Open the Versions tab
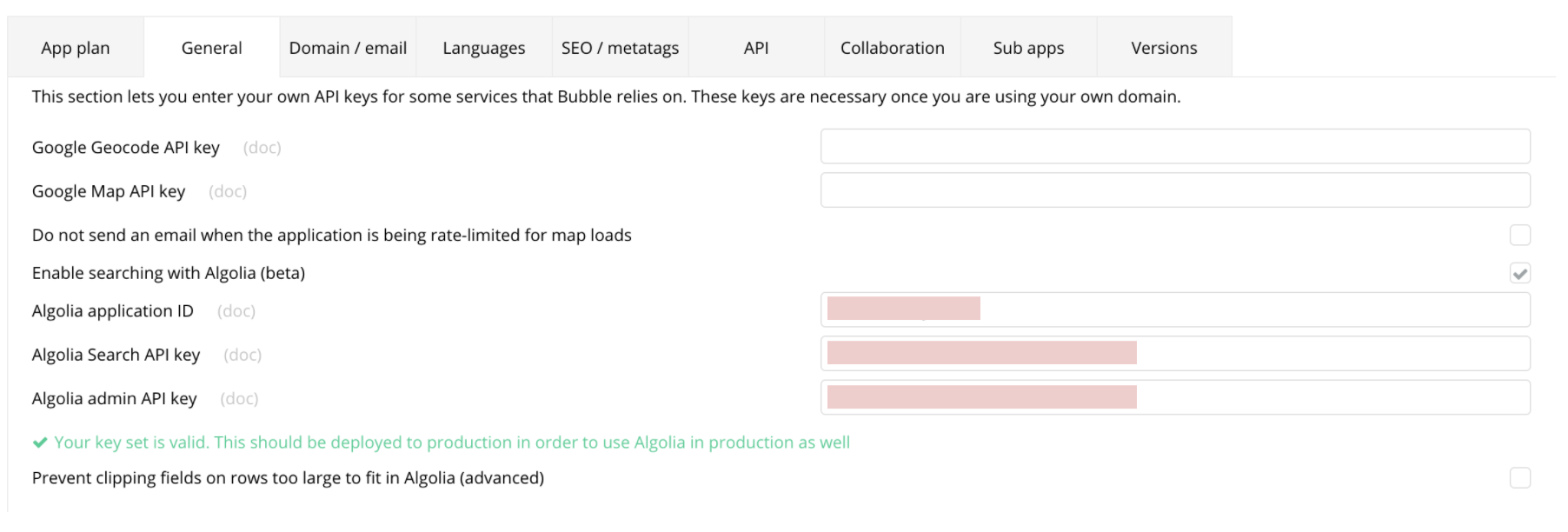1568x532 pixels. pyautogui.click(x=1164, y=48)
